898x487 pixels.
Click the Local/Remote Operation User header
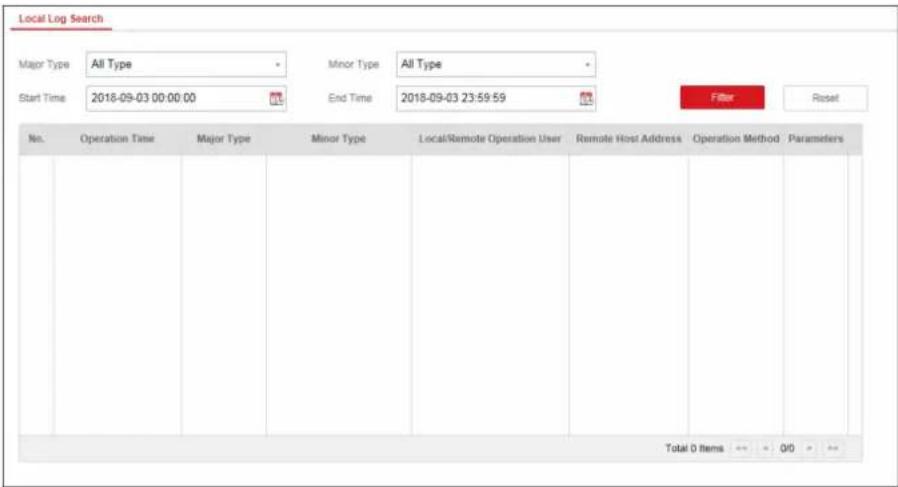point(490,139)
